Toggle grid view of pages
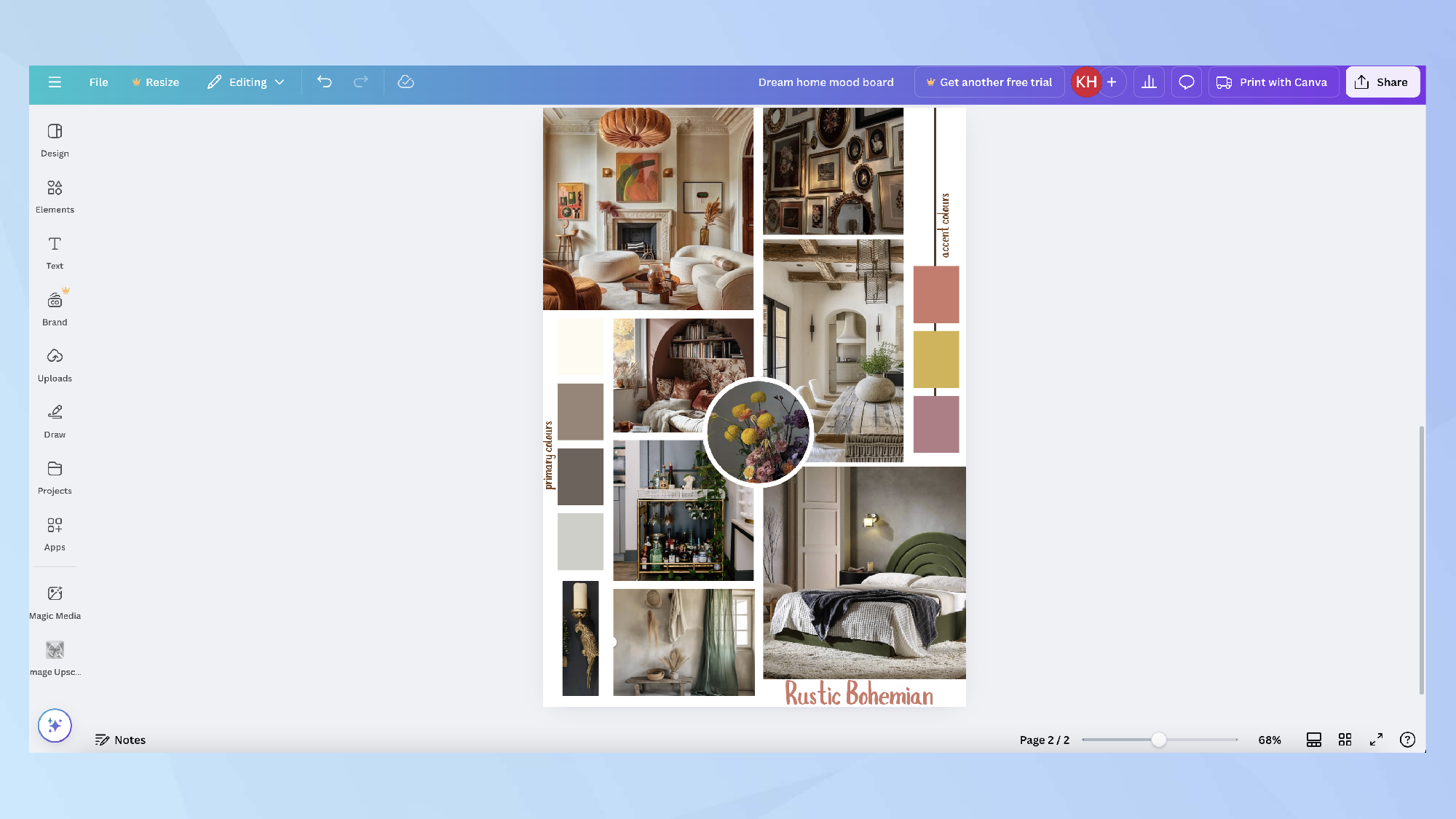This screenshot has width=1456, height=819. [1345, 740]
